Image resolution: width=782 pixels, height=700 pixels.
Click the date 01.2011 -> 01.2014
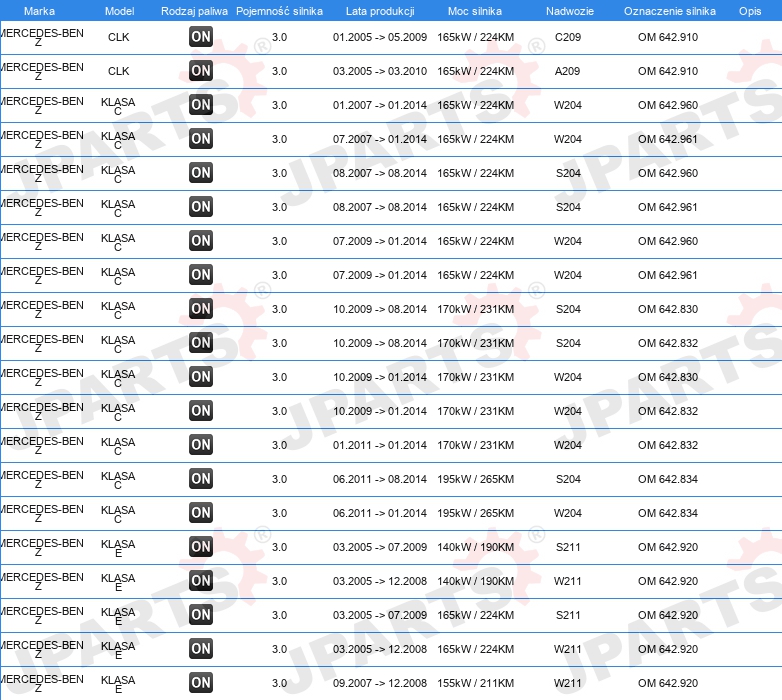(380, 445)
